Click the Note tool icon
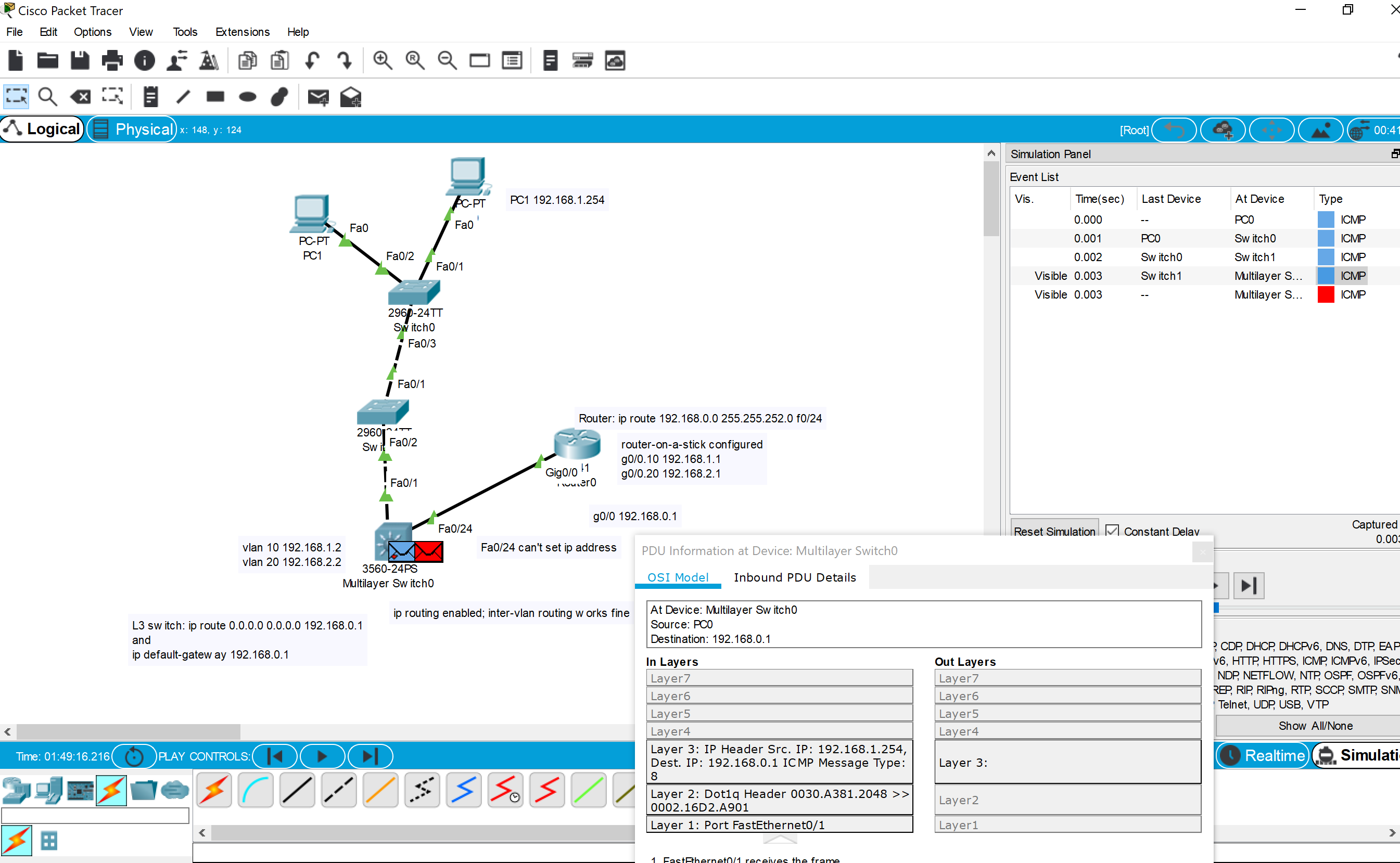The image size is (1400, 863). [151, 97]
